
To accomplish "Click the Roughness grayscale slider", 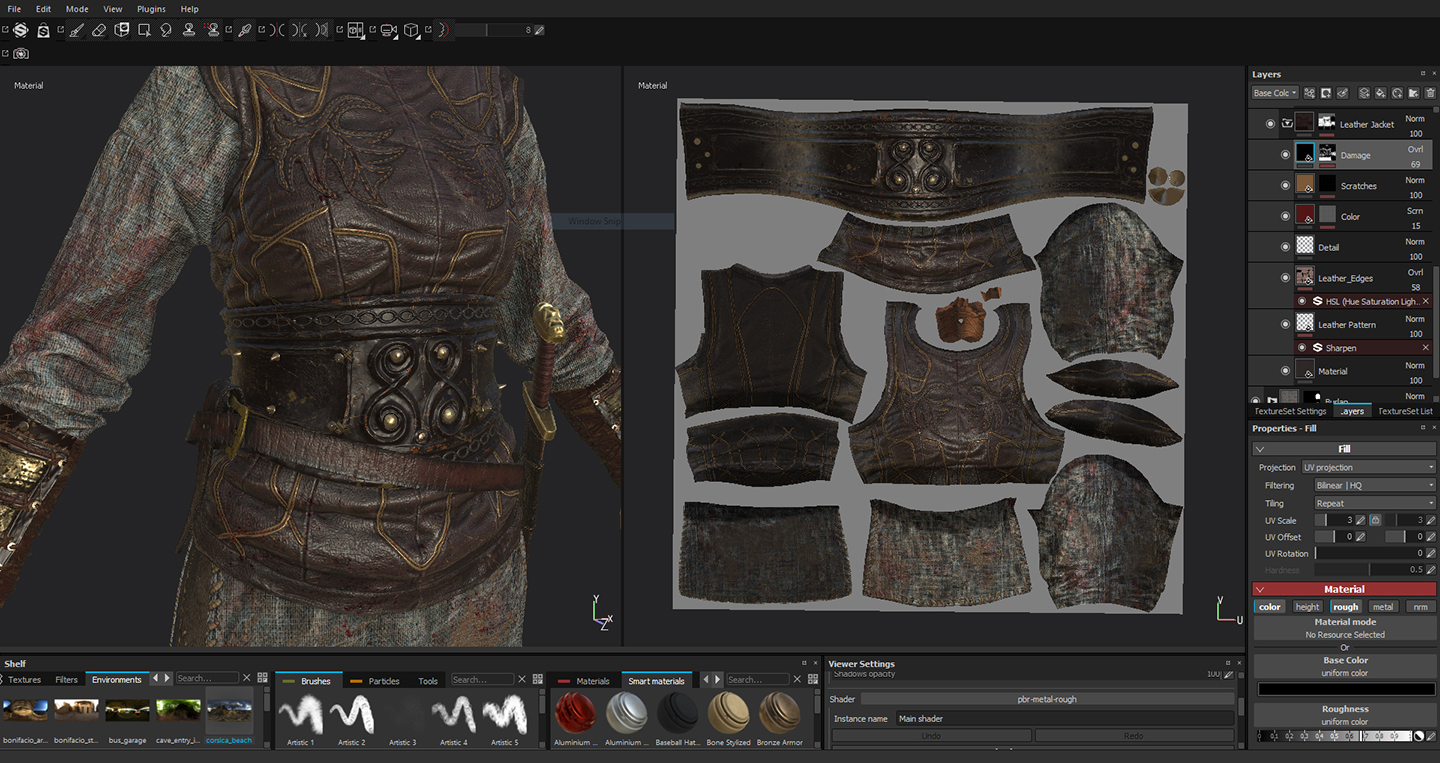I will click(1334, 736).
